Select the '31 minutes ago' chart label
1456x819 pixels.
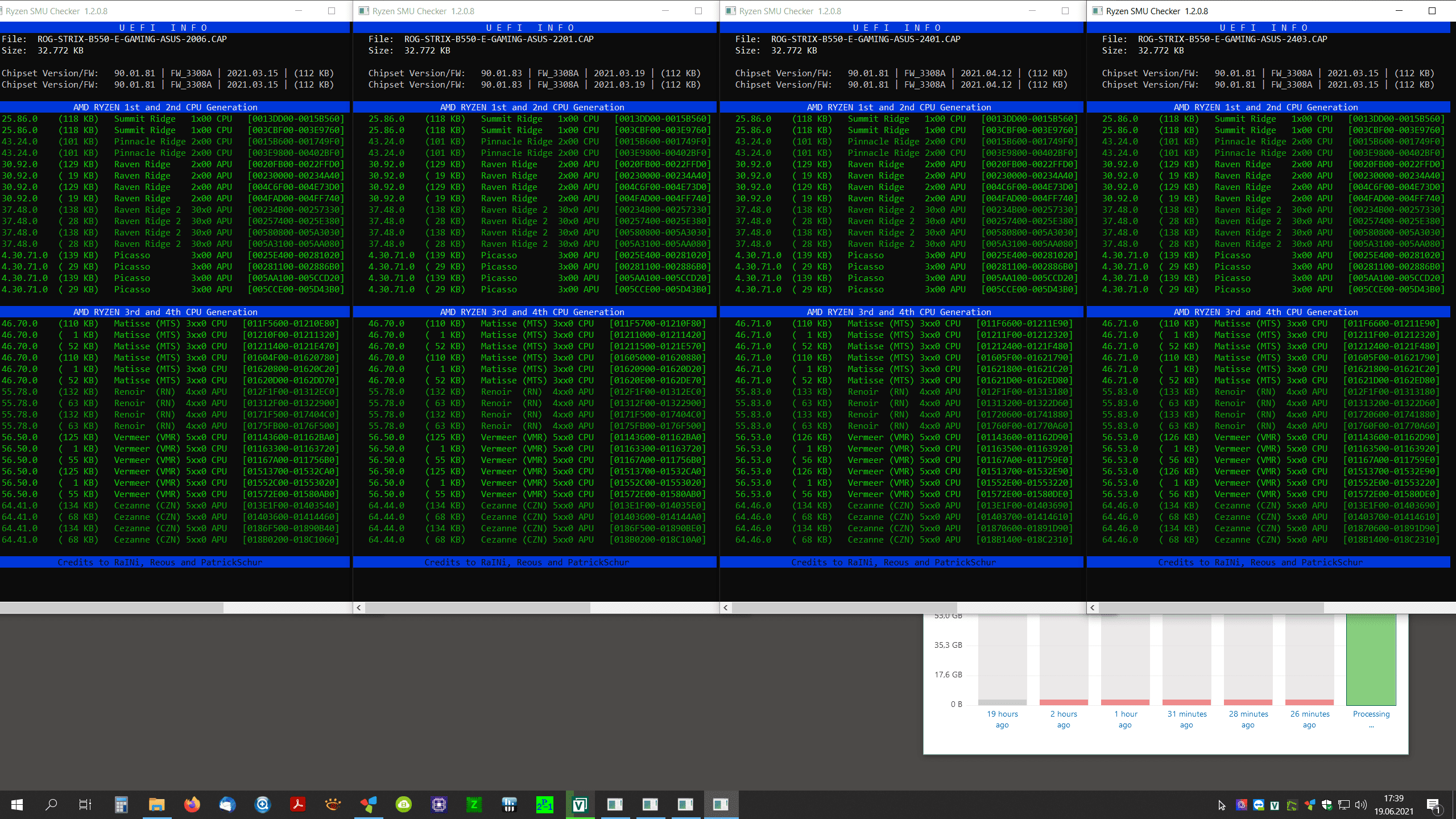tap(1187, 719)
